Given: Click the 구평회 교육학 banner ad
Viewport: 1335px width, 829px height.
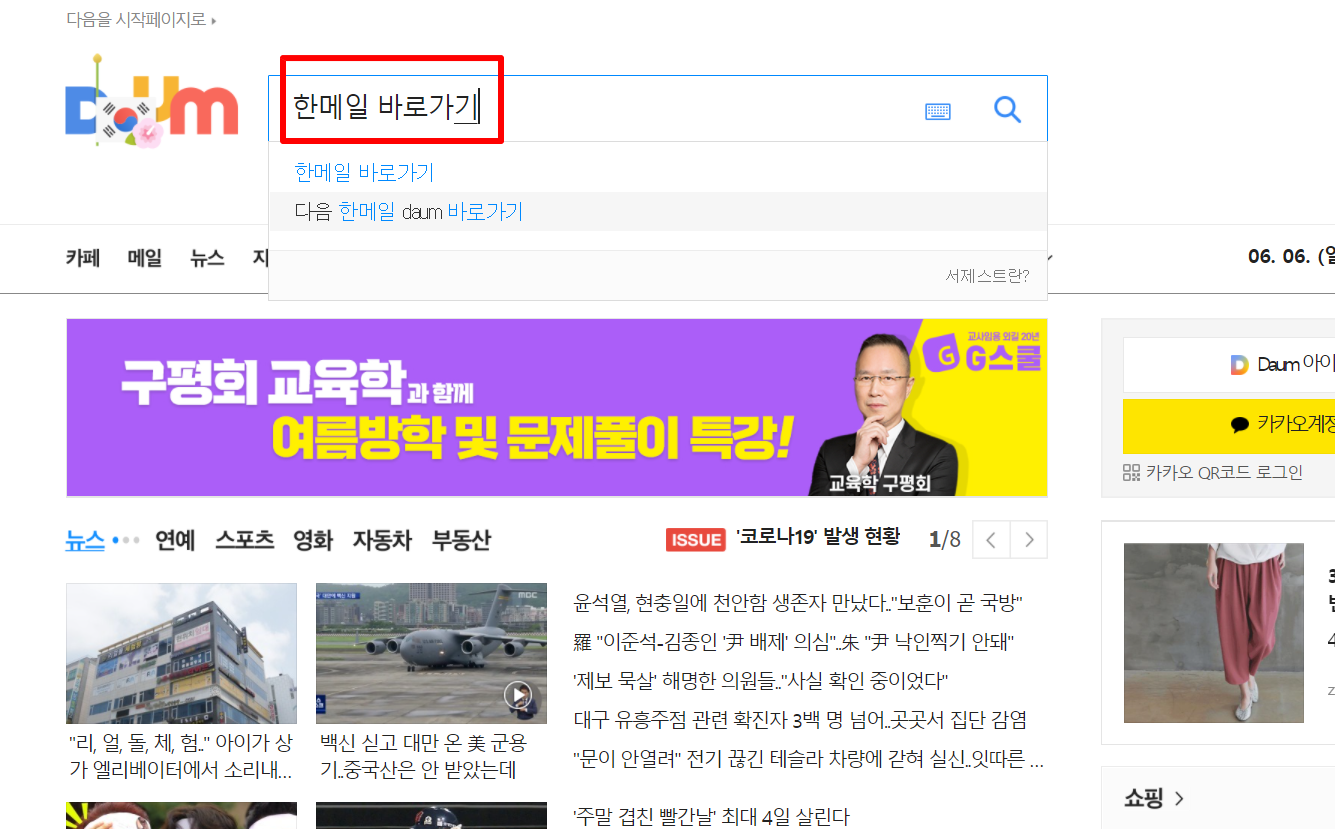Looking at the screenshot, I should pos(557,407).
